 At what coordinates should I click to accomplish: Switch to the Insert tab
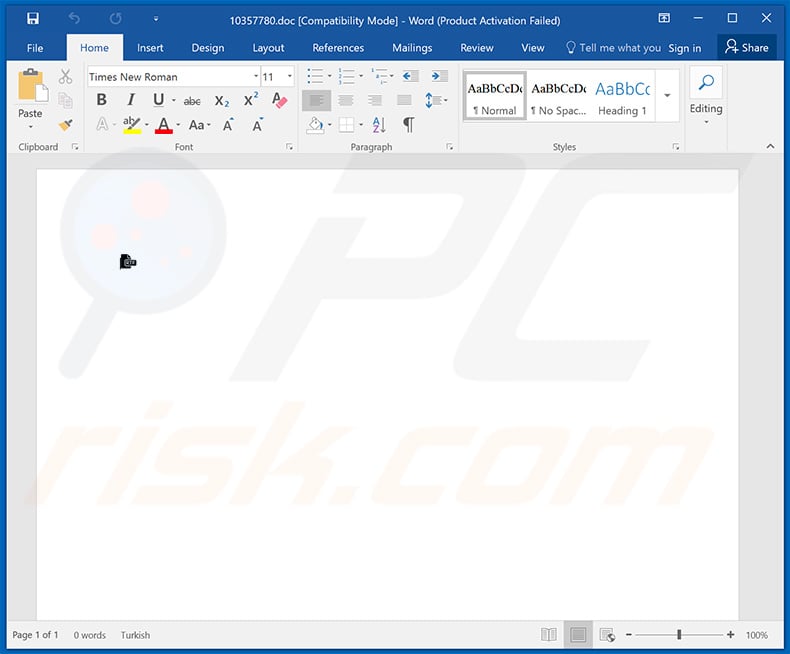[x=150, y=48]
